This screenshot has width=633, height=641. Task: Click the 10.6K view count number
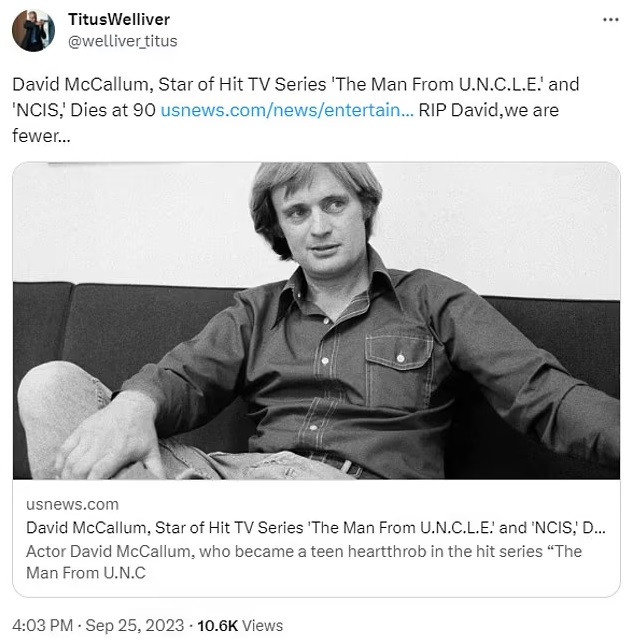point(216,625)
